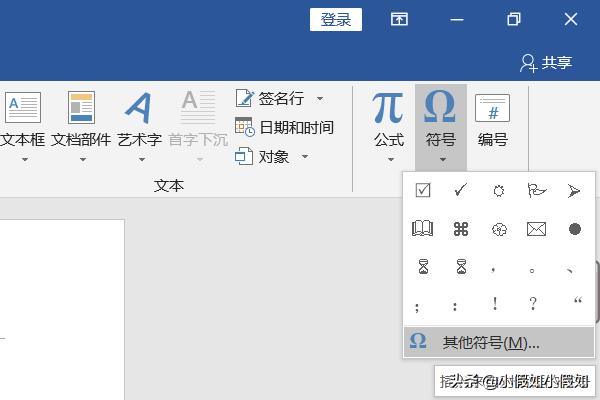Restore down the Word window

coord(514,19)
